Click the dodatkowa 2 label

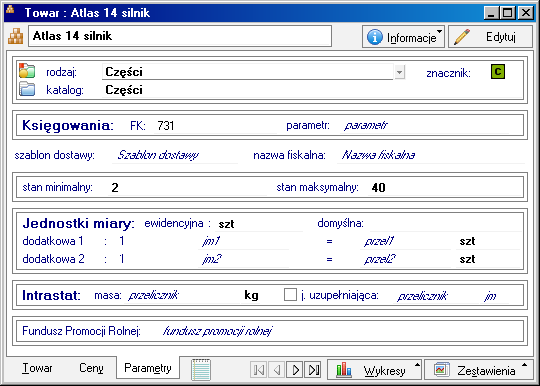point(53,259)
